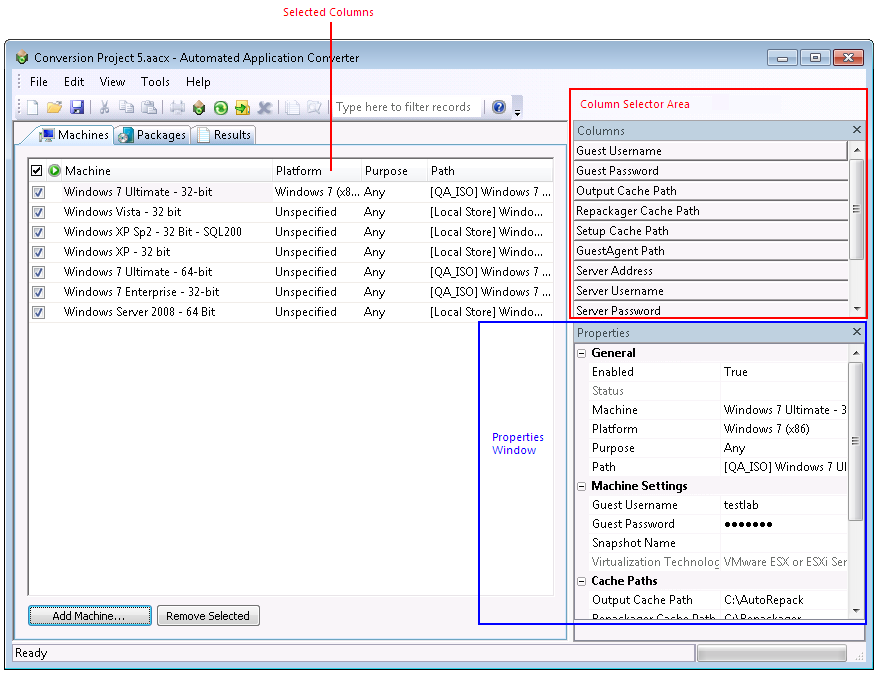878x676 pixels.
Task: Open Help via the blue question mark icon
Action: (498, 107)
